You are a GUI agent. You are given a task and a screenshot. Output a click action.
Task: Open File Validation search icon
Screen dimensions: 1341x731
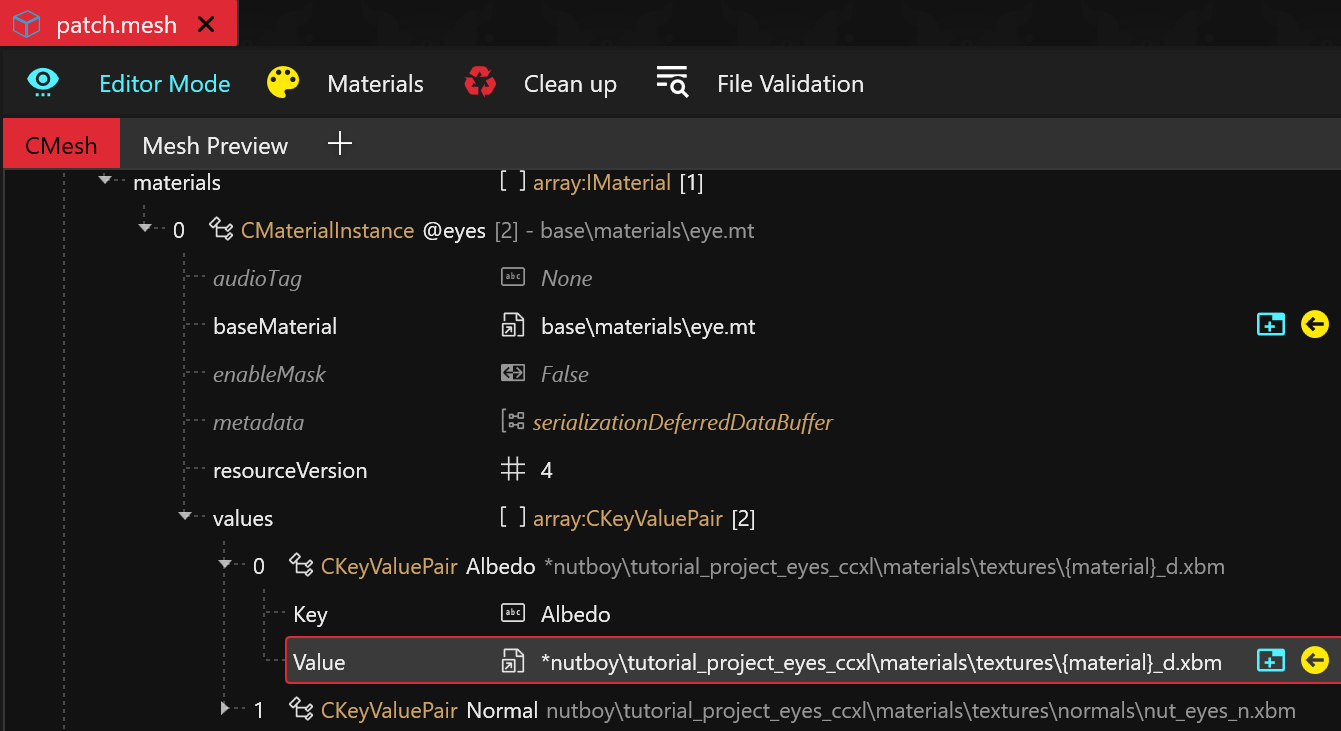pos(672,83)
